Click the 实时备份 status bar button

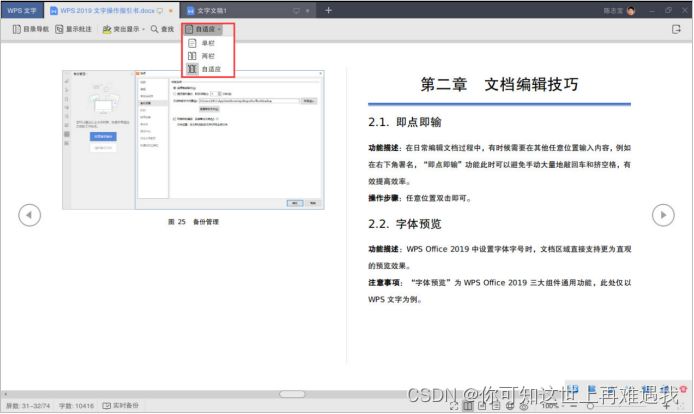[x=121, y=406]
